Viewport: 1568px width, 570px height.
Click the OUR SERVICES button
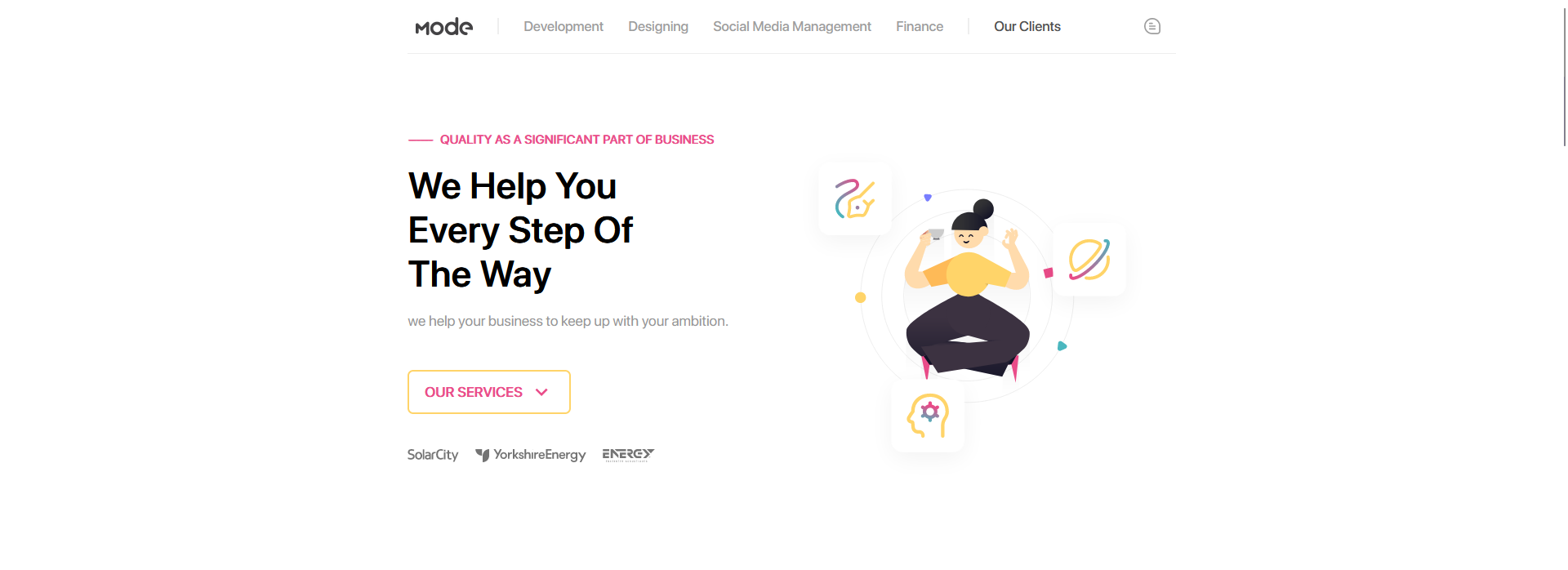(489, 392)
